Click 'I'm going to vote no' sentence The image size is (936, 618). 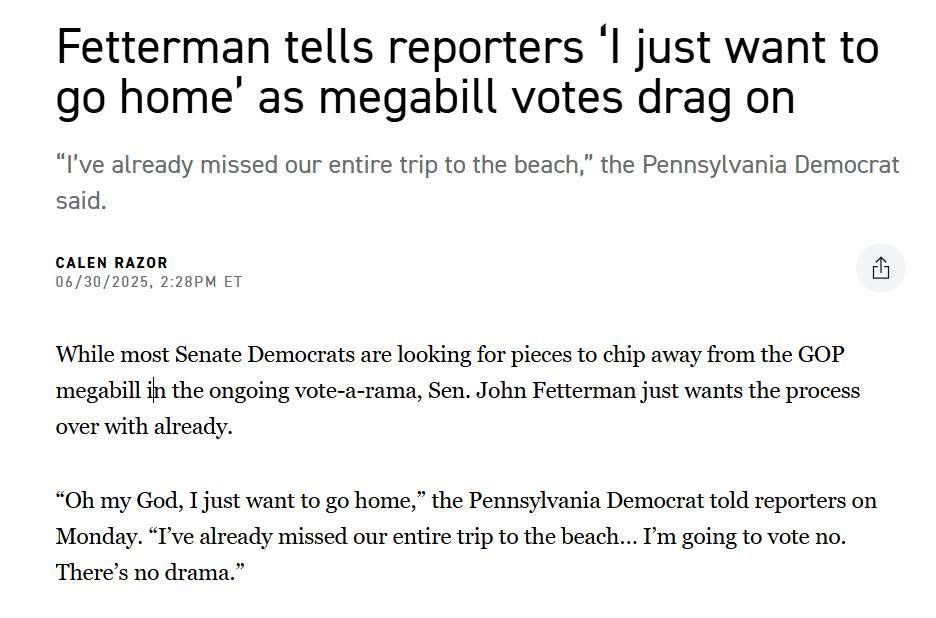pyautogui.click(x=744, y=537)
